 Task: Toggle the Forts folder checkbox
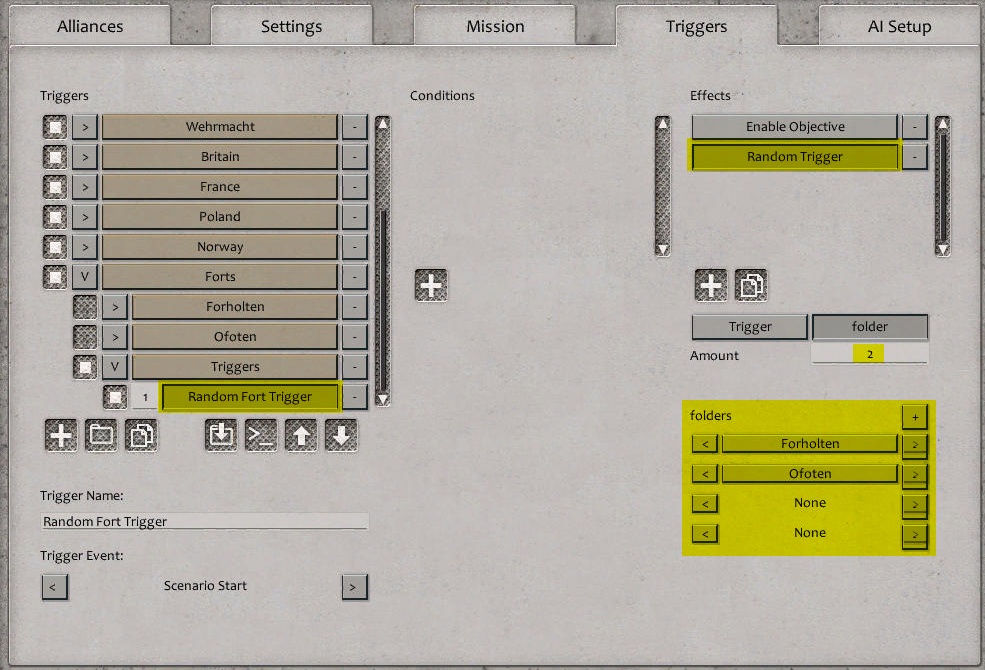(55, 277)
